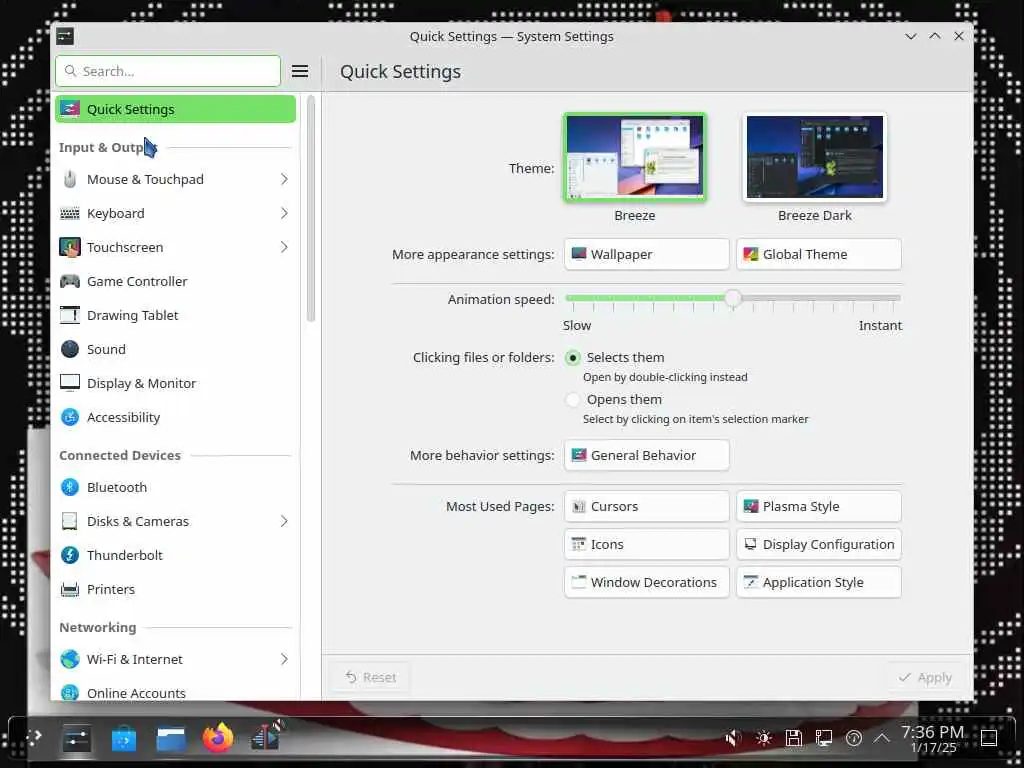The height and width of the screenshot is (768, 1024).
Task: Open brightness tray icon
Action: [x=763, y=739]
